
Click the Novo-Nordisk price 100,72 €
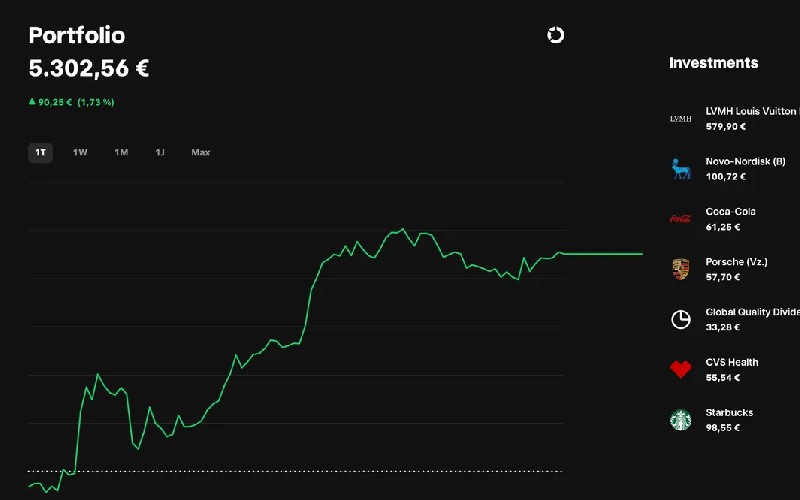(726, 177)
